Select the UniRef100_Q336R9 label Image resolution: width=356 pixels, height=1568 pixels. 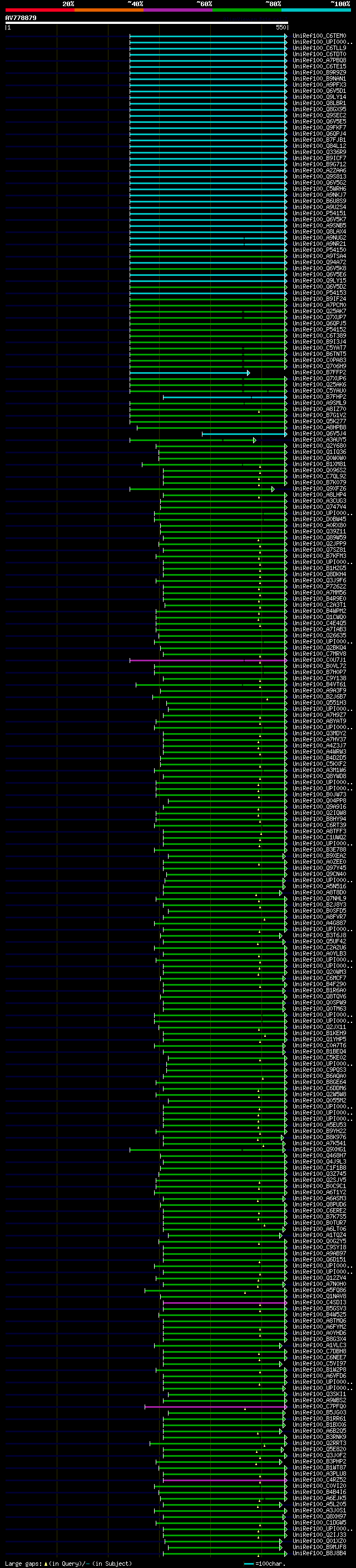tap(319, 152)
